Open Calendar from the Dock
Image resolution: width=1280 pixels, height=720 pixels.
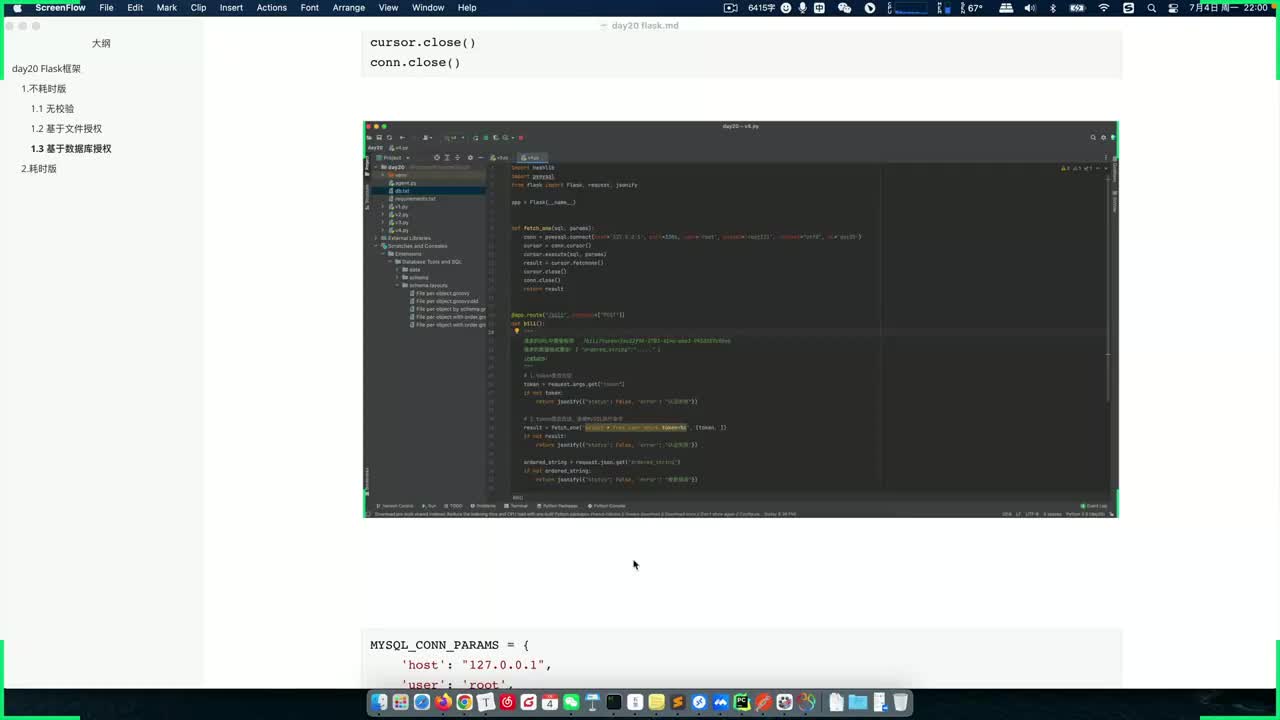(x=550, y=702)
